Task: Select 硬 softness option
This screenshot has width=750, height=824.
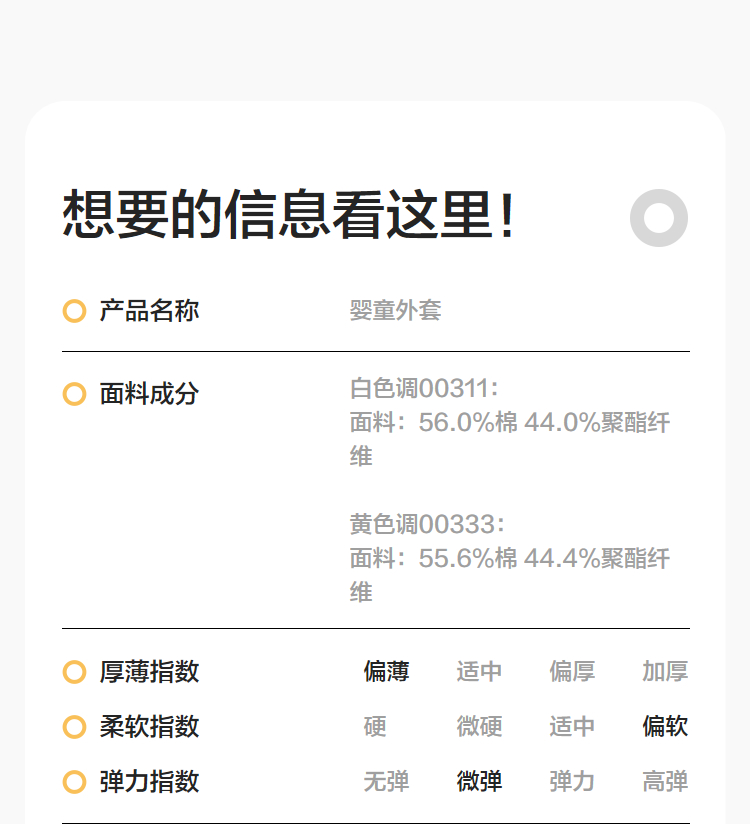Action: [375, 727]
